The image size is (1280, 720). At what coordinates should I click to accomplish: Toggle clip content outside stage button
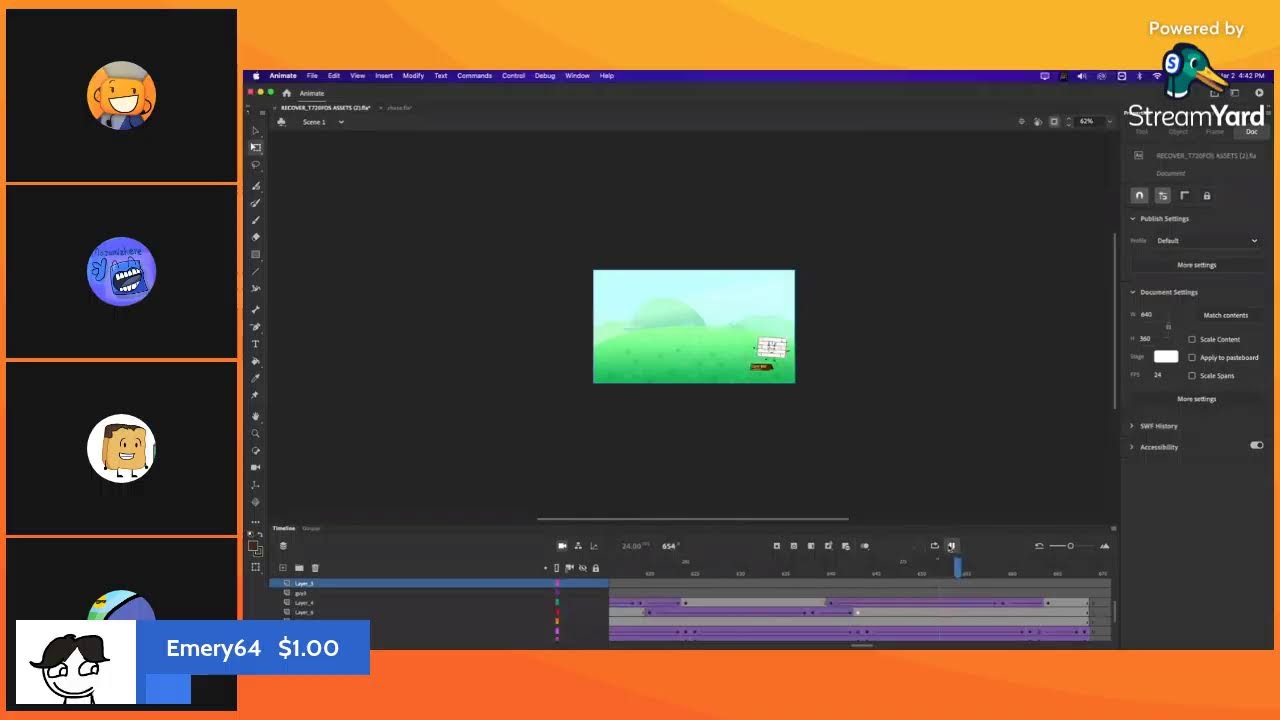tap(1054, 121)
